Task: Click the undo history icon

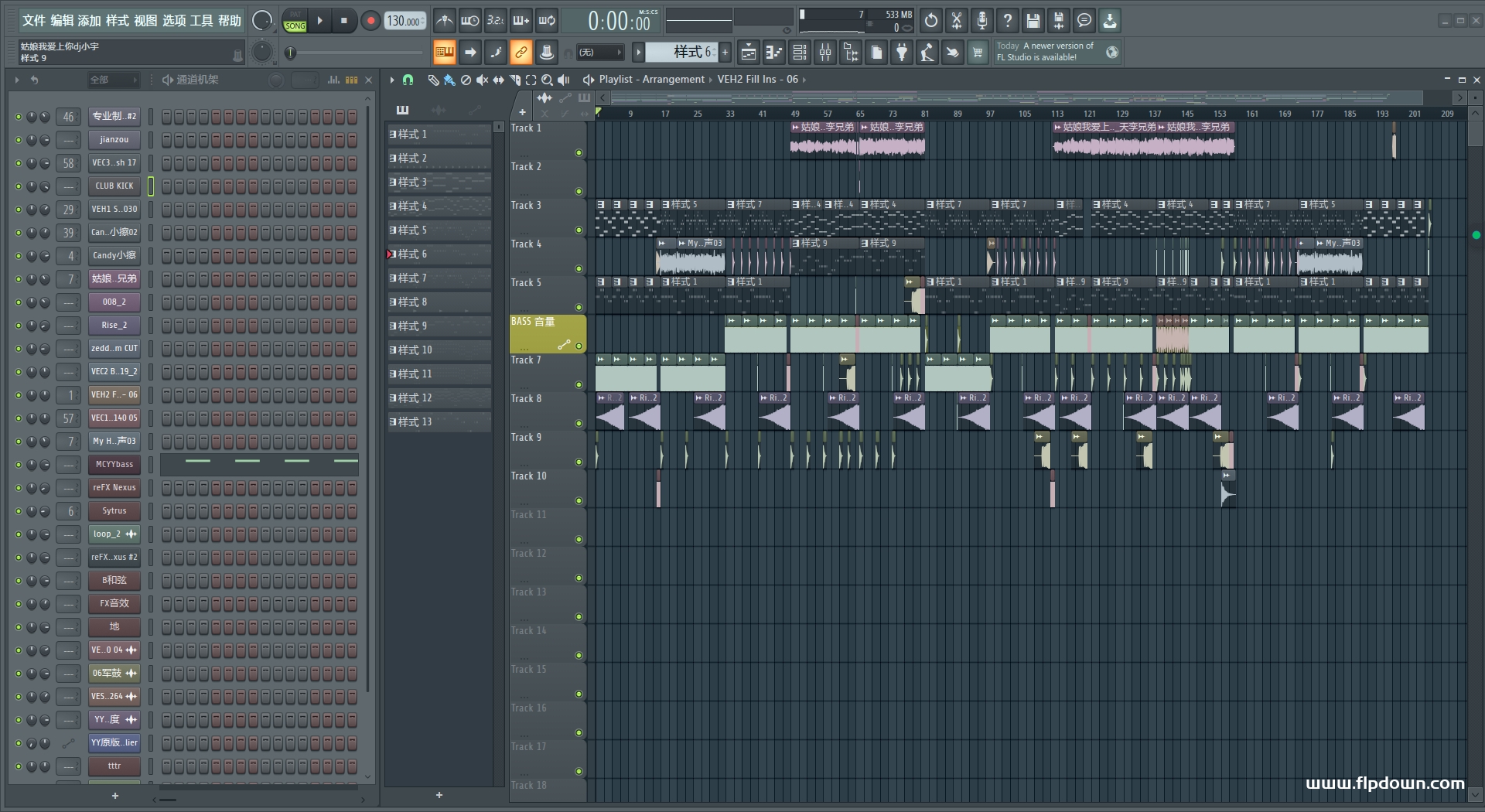Action: click(931, 21)
